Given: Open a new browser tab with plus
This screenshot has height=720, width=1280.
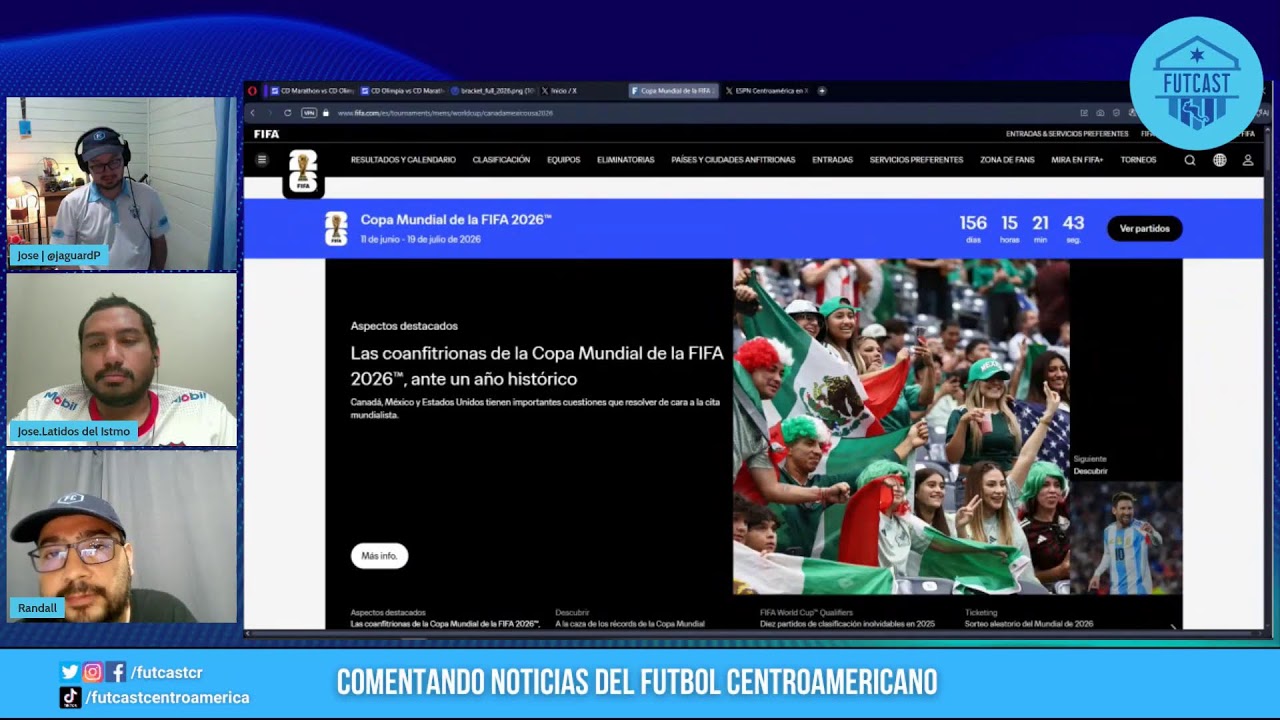Looking at the screenshot, I should click(822, 91).
